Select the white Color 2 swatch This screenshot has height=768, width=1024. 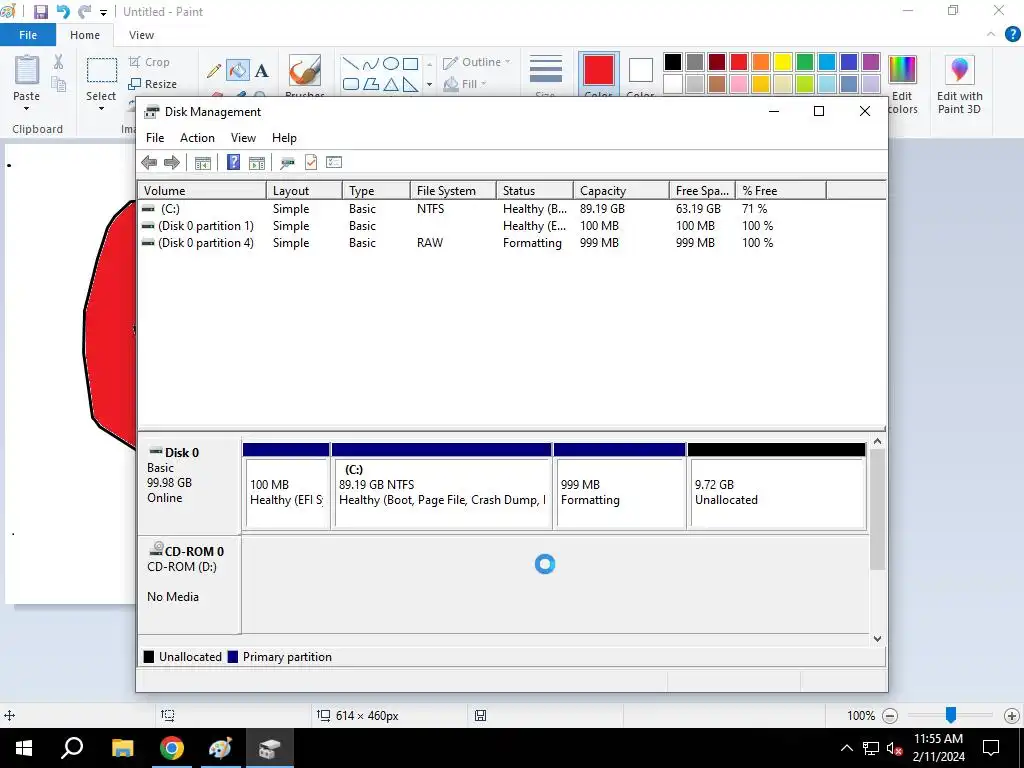coord(641,71)
